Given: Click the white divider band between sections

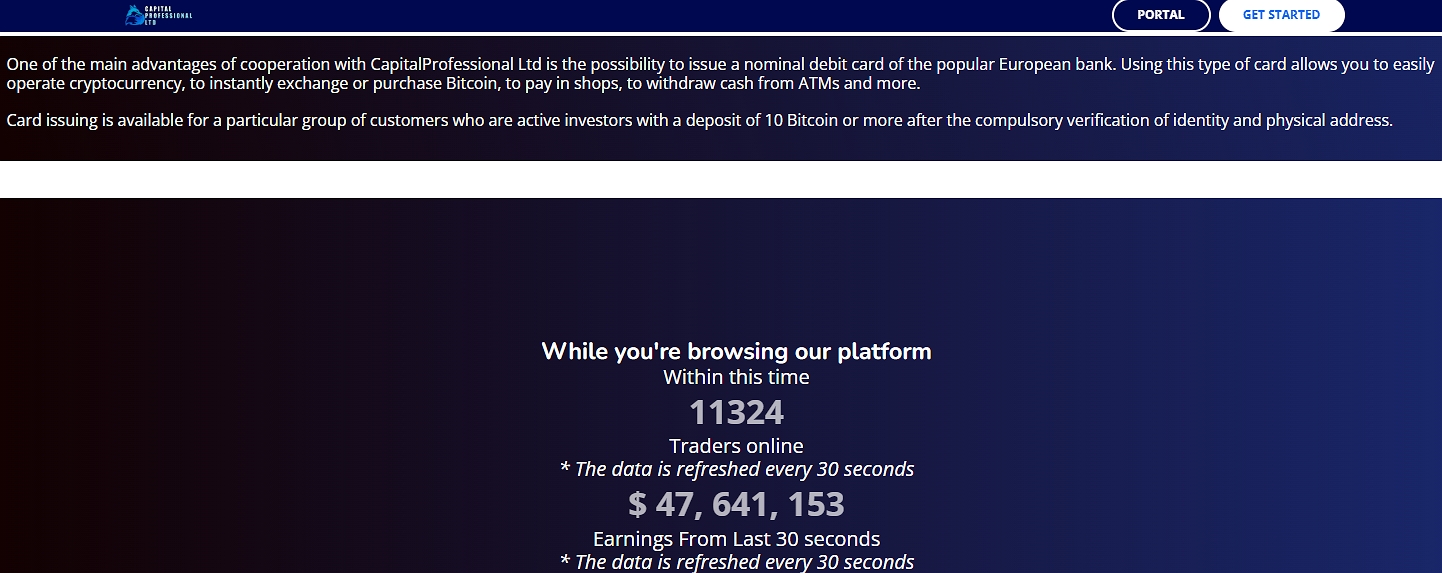Looking at the screenshot, I should (x=720, y=179).
